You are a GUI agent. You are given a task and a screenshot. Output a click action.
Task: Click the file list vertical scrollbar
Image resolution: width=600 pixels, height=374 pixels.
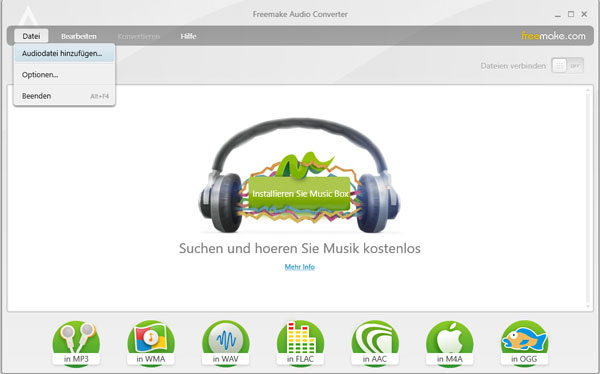coord(588,198)
